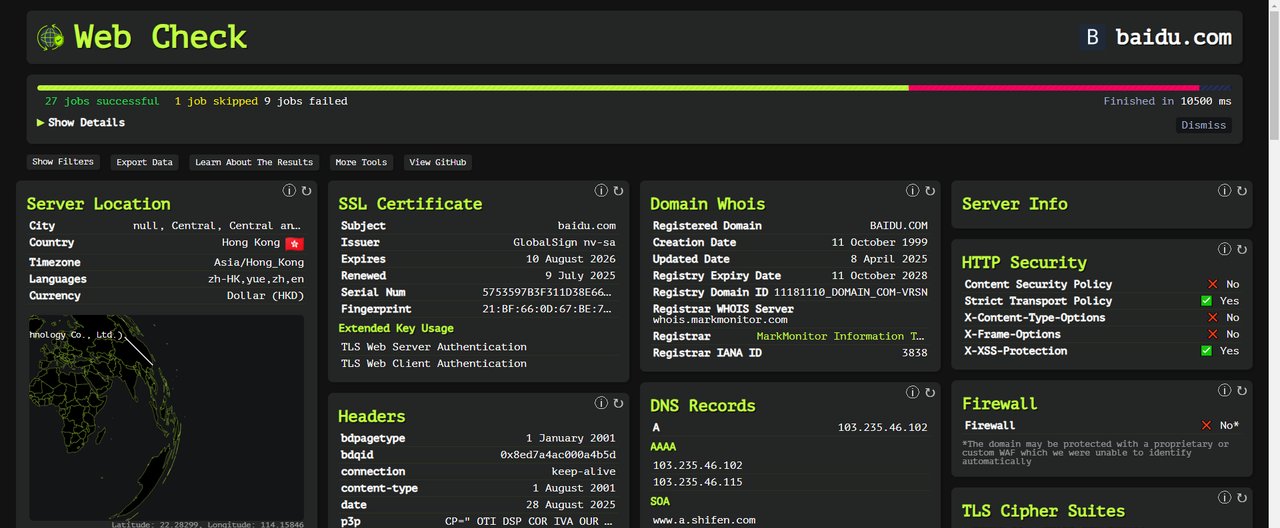Refresh the Server Location card
The height and width of the screenshot is (528, 1280).
(x=306, y=190)
